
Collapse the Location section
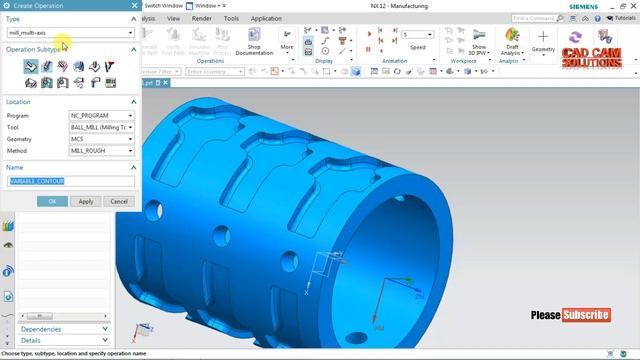pos(133,102)
